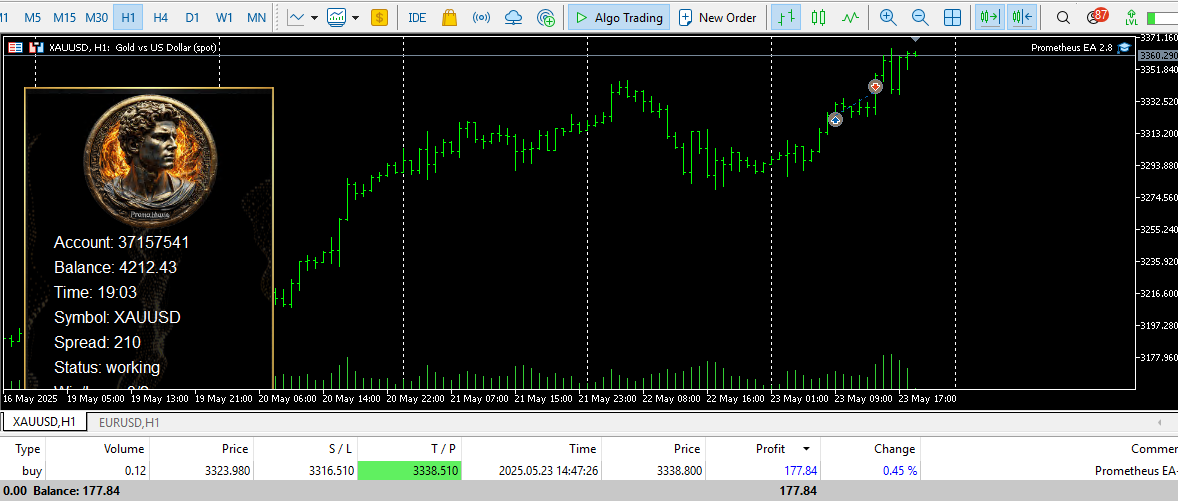Open the VPS cloud hosting icon

[x=514, y=17]
